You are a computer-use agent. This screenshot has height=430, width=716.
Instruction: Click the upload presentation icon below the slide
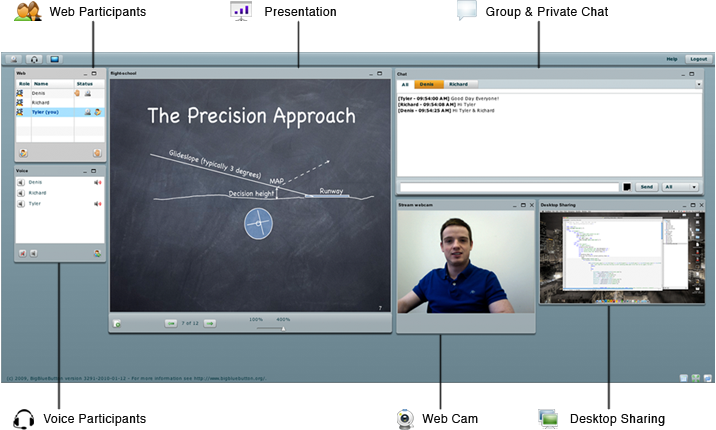click(118, 323)
